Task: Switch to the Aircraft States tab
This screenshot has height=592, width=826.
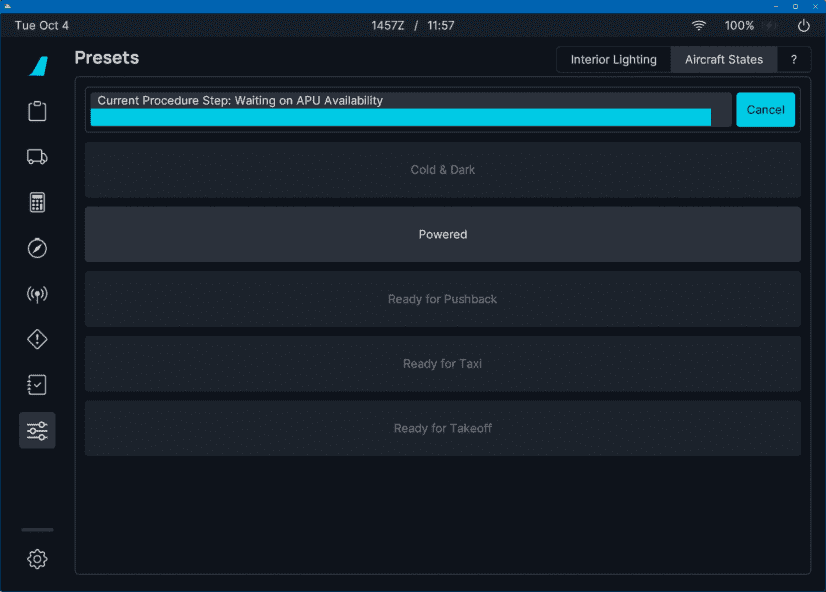Action: (723, 60)
